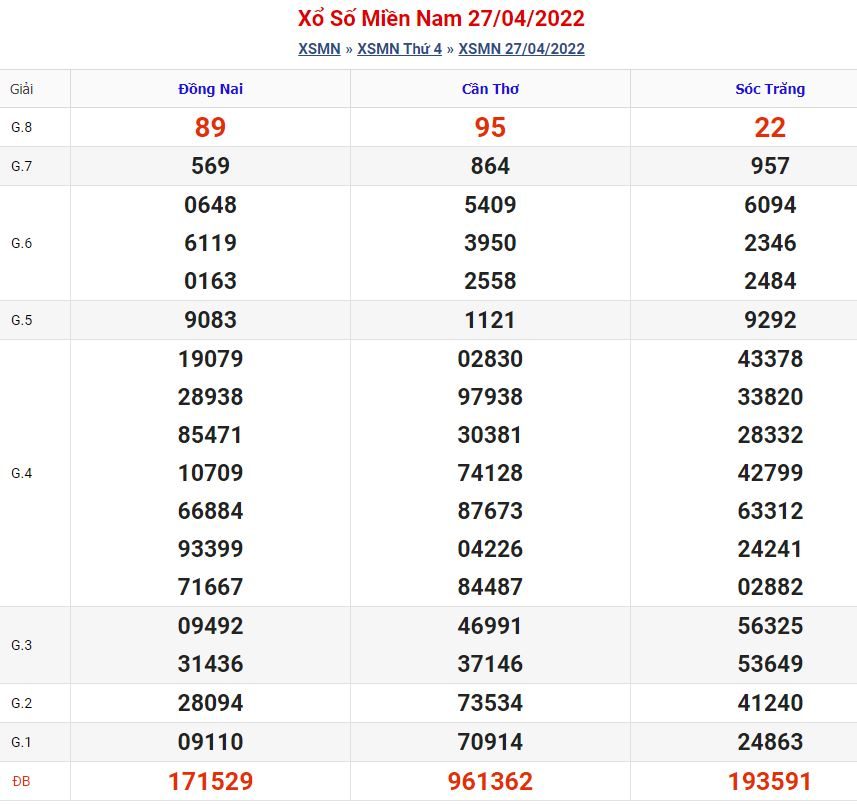Select the G.4 row label
857x804 pixels.
(21, 473)
